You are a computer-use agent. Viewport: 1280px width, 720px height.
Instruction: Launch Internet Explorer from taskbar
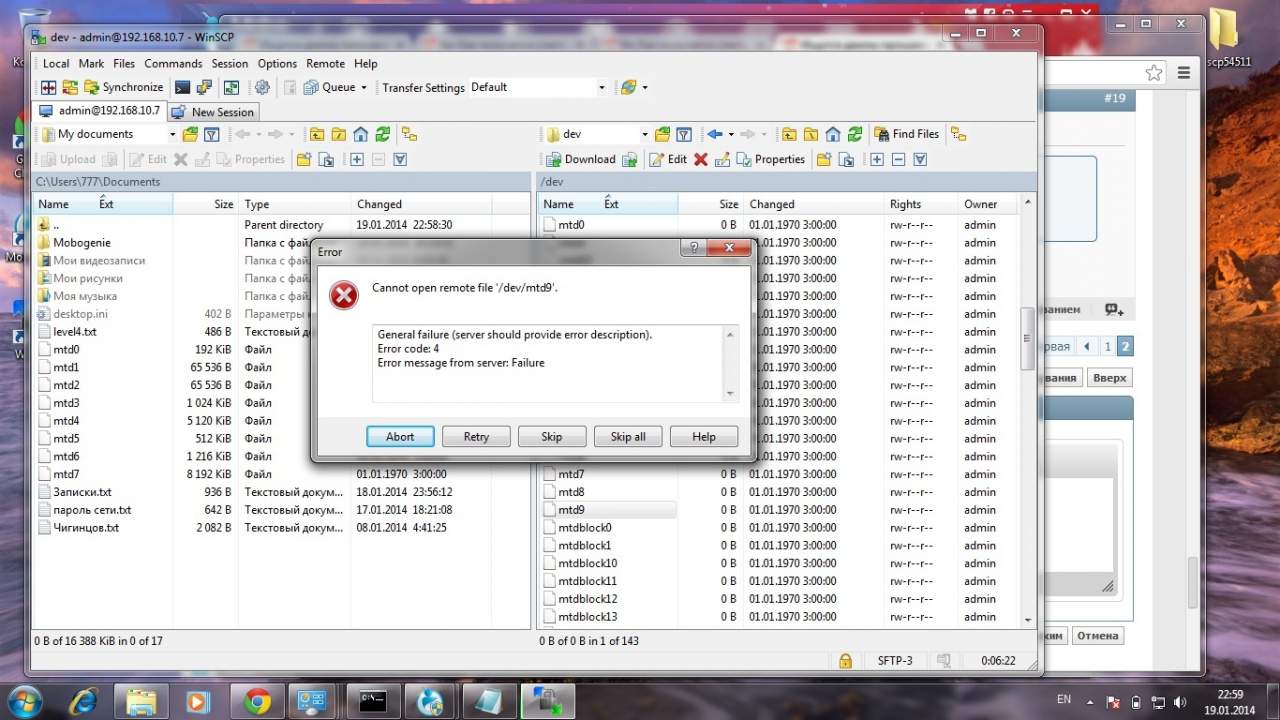(83, 700)
